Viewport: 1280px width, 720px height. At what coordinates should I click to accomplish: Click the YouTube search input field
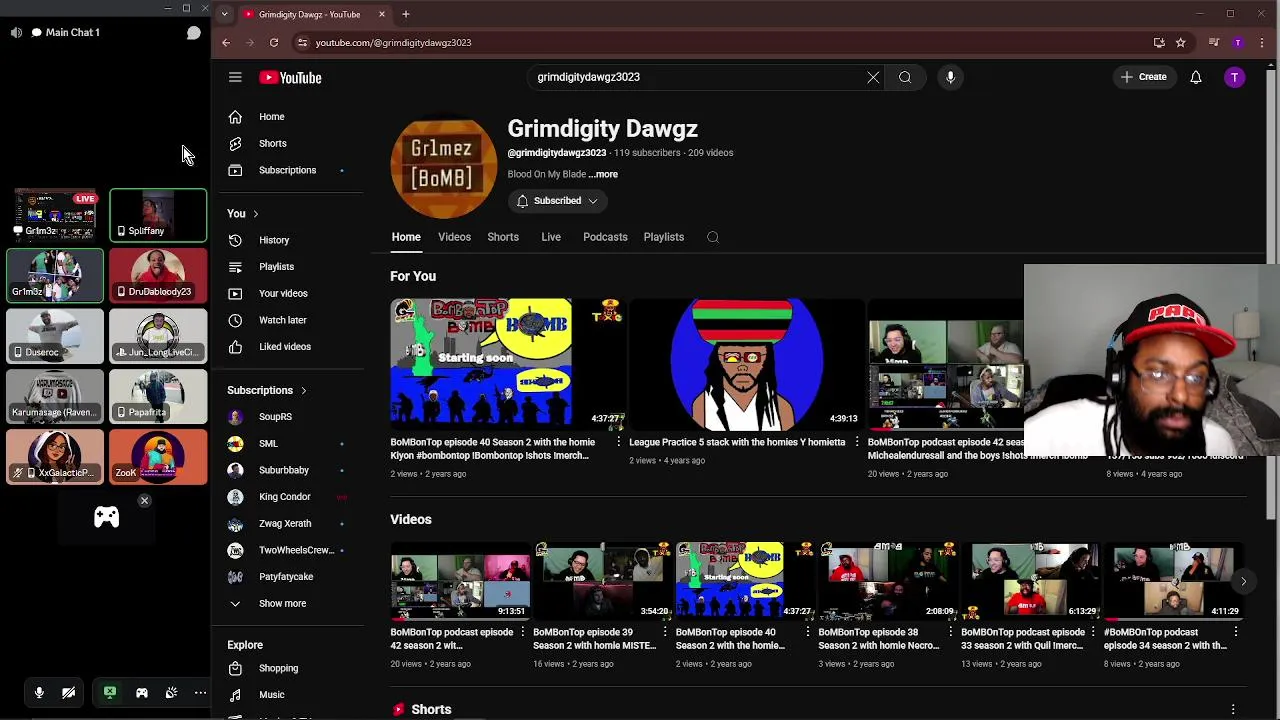[x=695, y=77]
